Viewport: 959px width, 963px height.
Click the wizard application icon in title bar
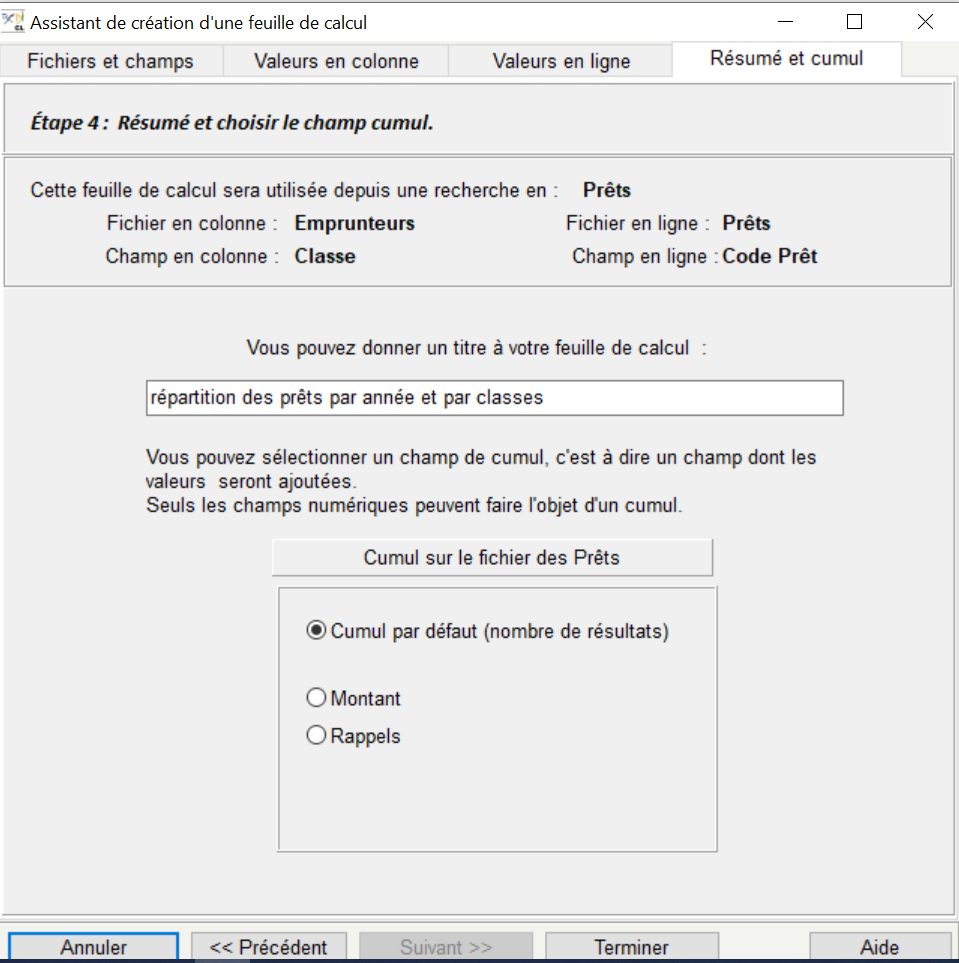point(12,21)
